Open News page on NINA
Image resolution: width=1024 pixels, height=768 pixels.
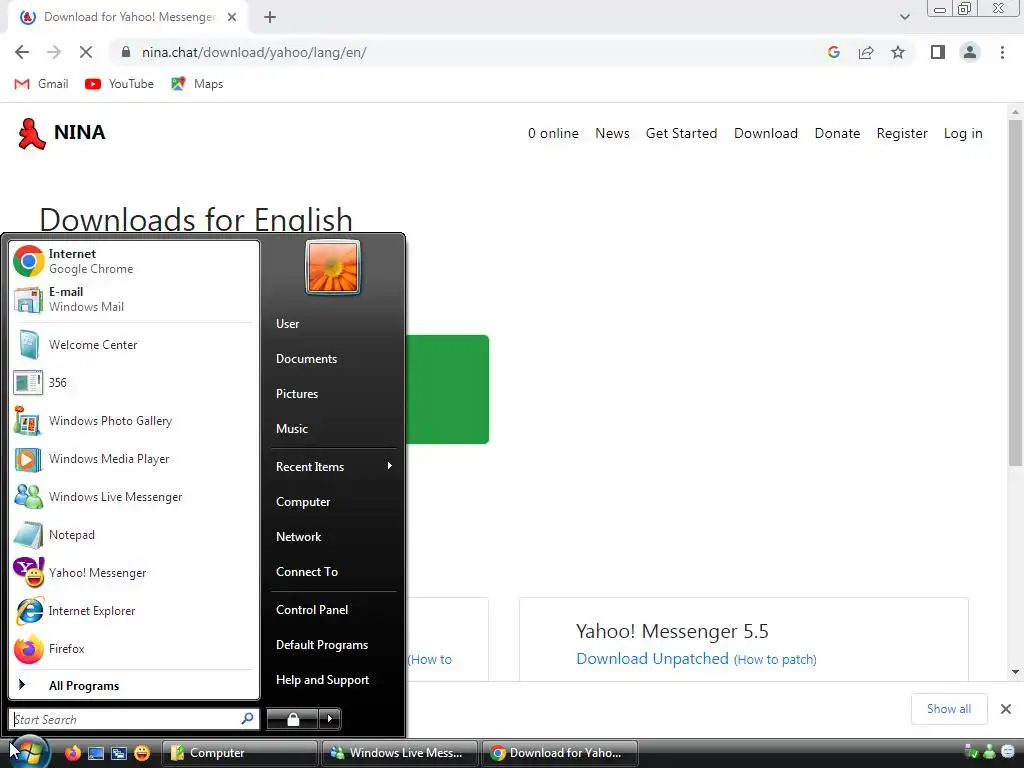[x=612, y=133]
